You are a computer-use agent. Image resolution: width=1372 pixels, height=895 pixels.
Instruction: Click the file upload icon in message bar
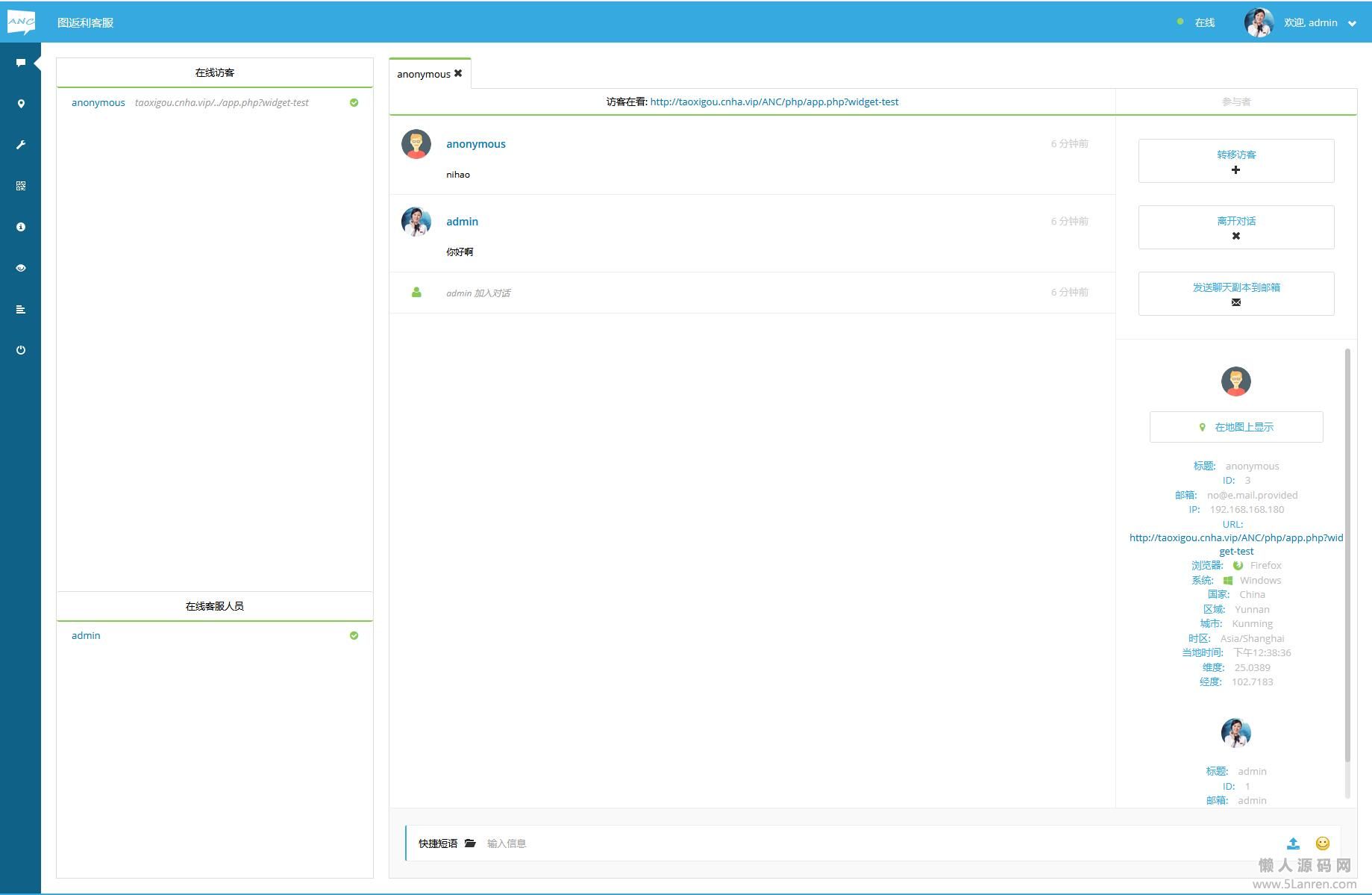pyautogui.click(x=1293, y=843)
